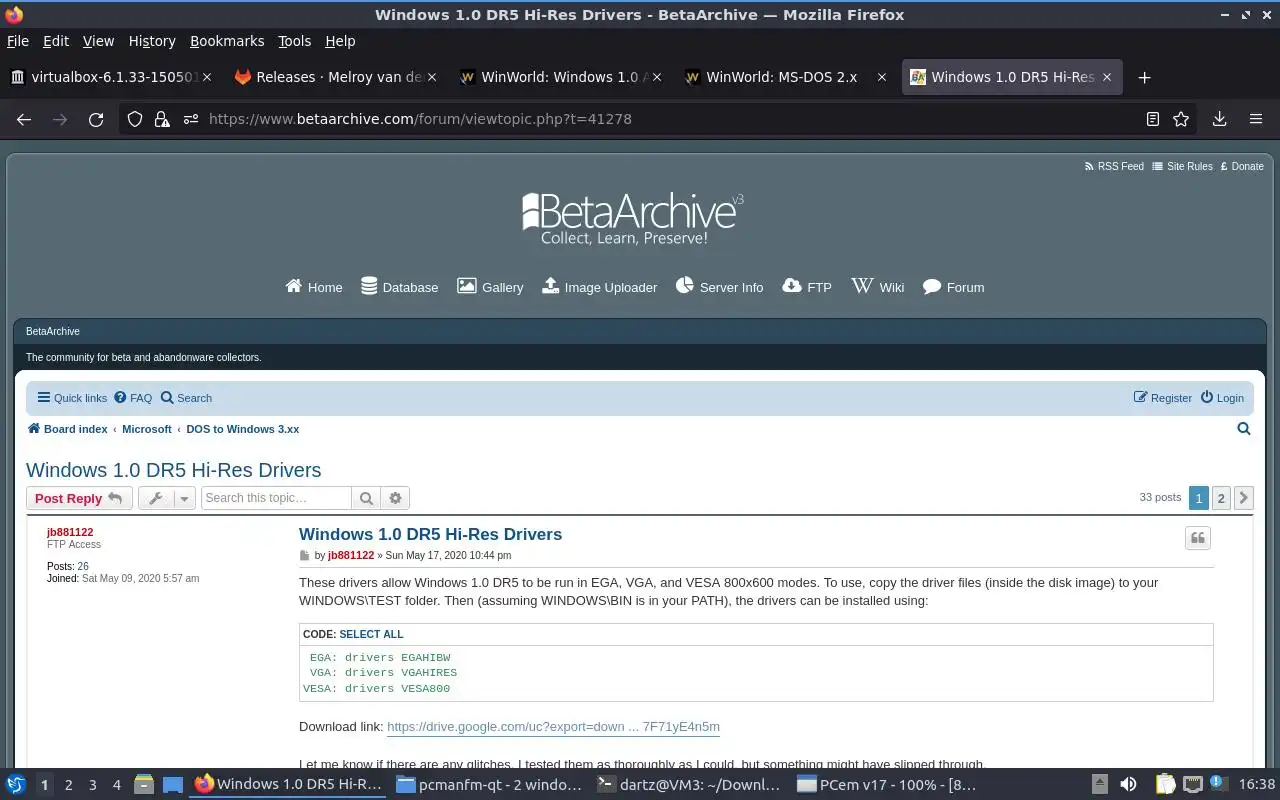The width and height of the screenshot is (1280, 800).
Task: Switch to WinWorld: Windows 1.0 tab
Action: coord(560,77)
